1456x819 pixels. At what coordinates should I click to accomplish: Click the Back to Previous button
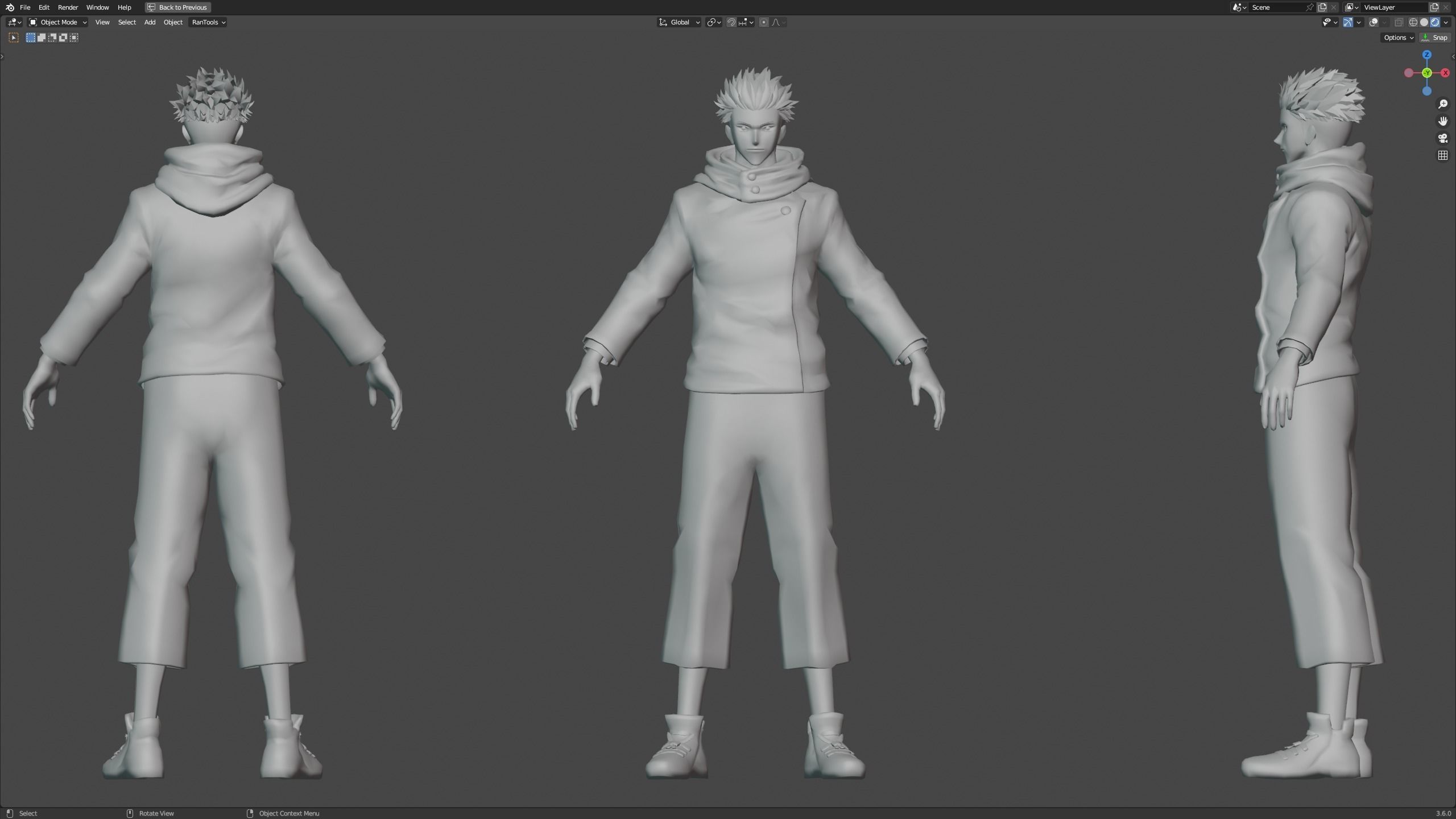(177, 7)
